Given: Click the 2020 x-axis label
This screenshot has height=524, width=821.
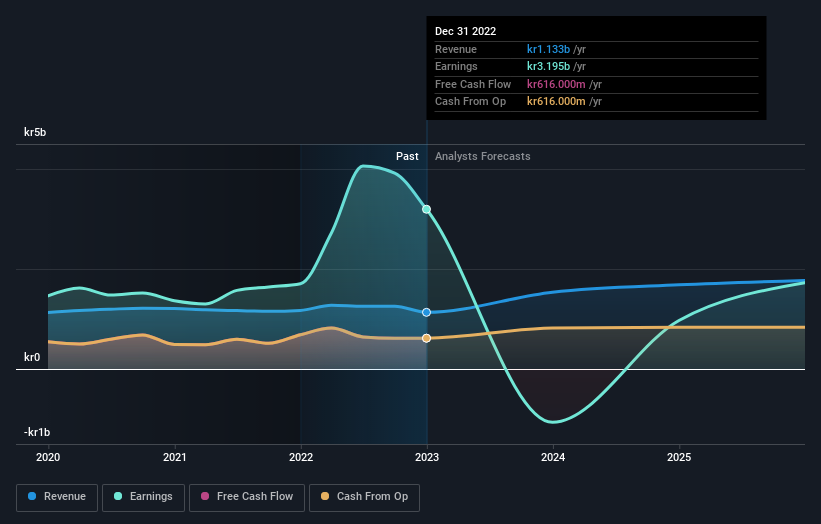Looking at the screenshot, I should pos(48,458).
